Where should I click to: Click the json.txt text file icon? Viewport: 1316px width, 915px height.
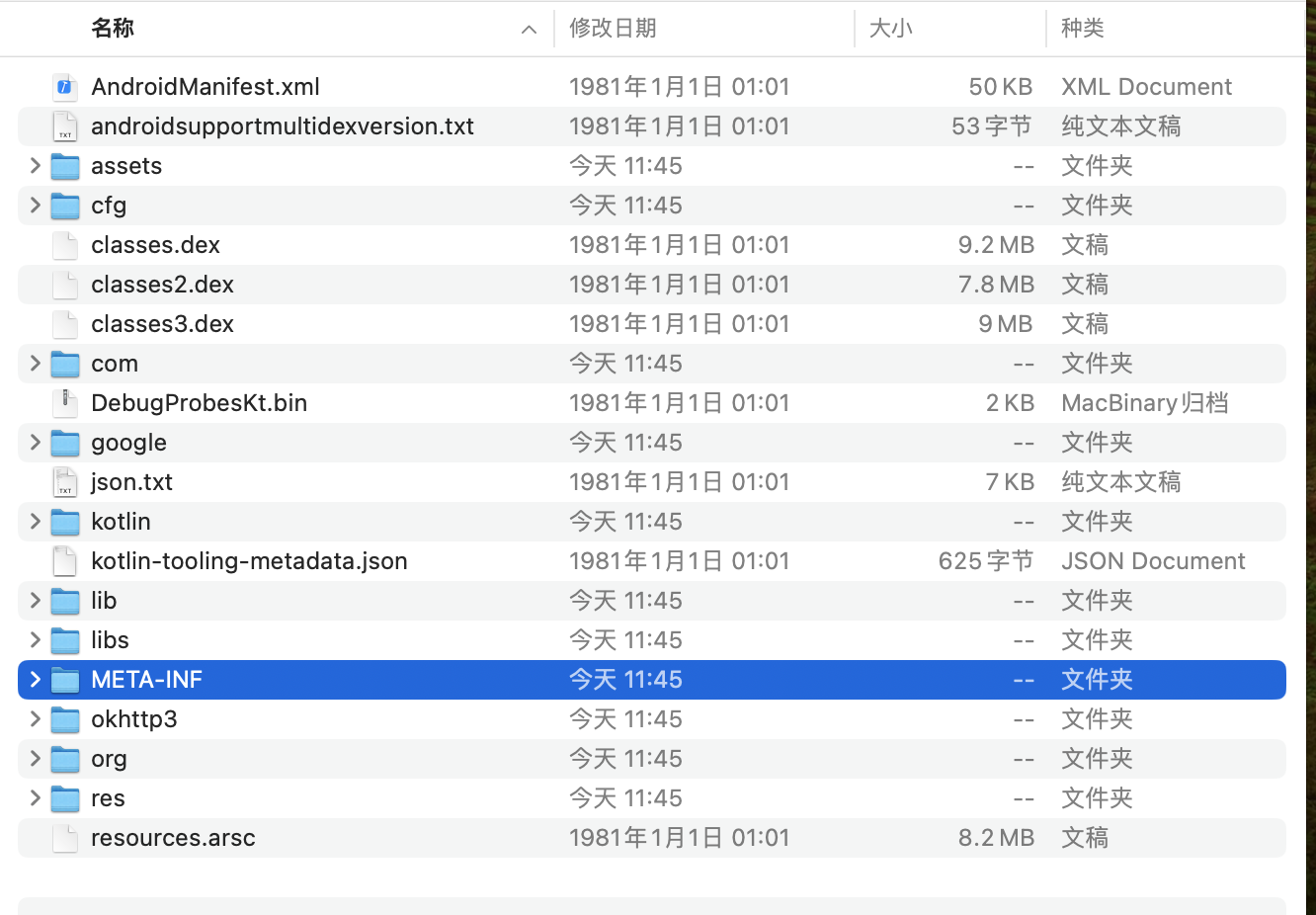65,482
